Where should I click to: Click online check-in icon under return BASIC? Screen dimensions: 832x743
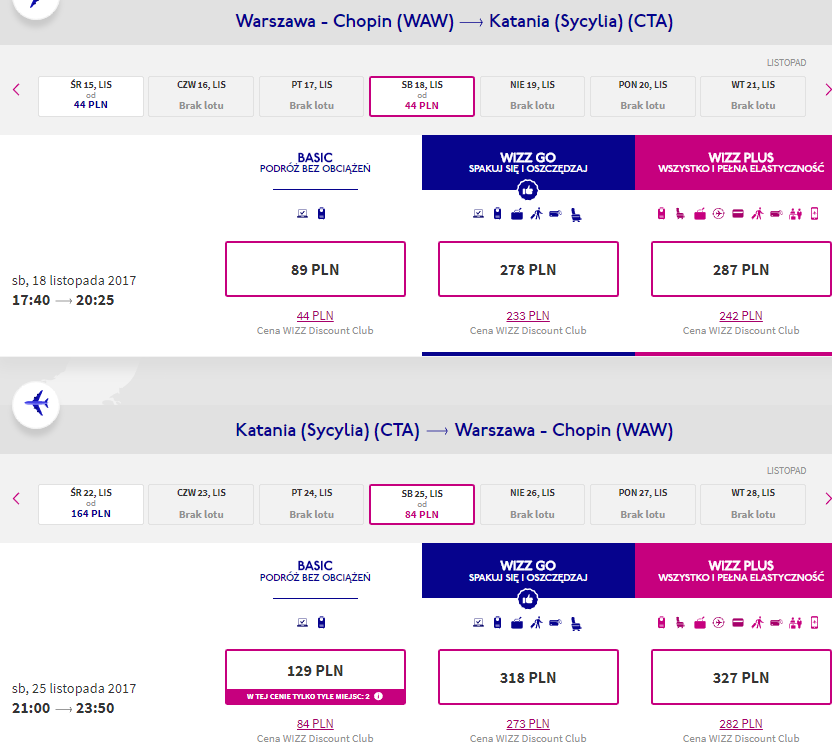302,623
